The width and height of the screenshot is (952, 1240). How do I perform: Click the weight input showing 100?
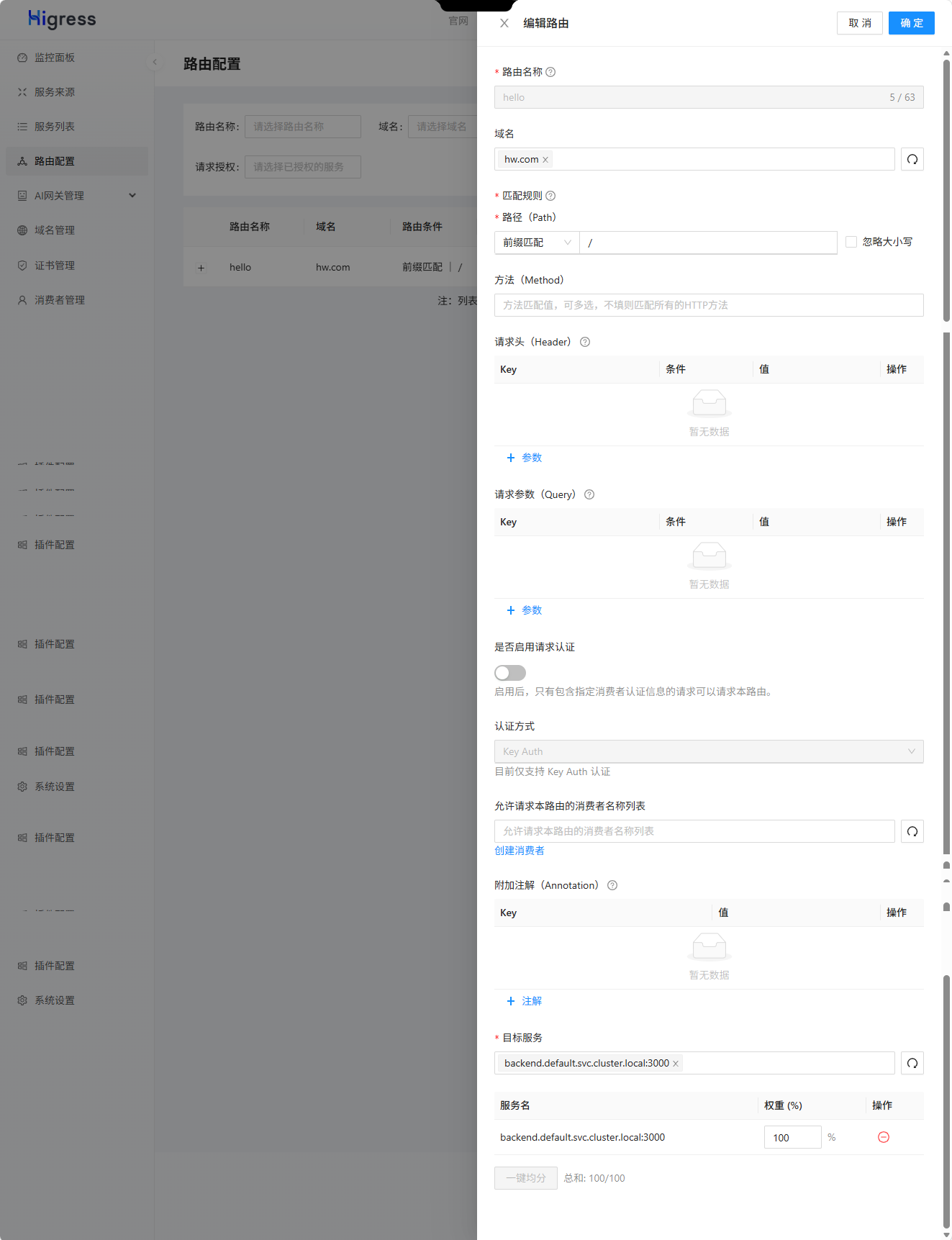tap(792, 1137)
